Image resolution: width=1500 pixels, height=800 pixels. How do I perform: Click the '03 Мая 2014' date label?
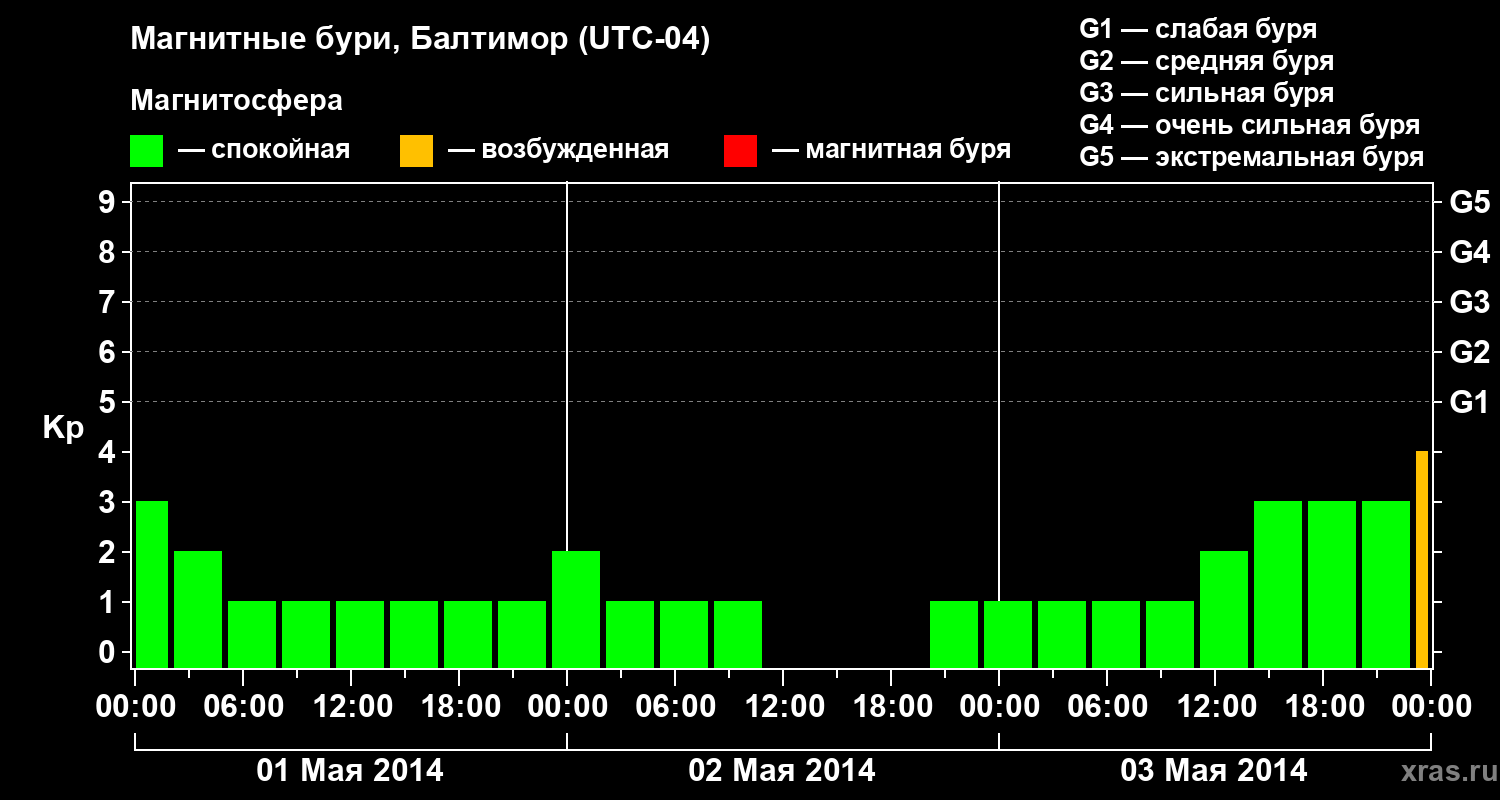[x=1214, y=771]
